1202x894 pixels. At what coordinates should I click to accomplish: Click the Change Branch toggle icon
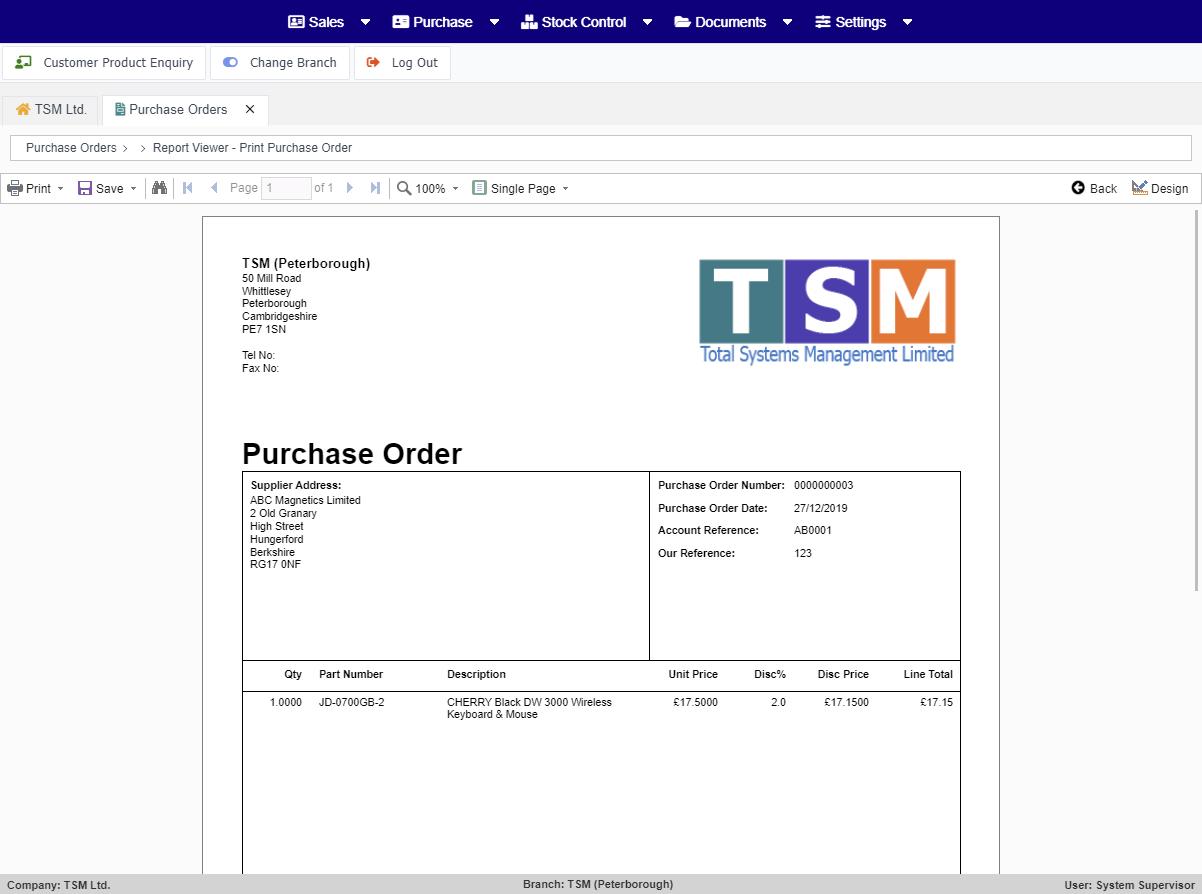pos(230,62)
